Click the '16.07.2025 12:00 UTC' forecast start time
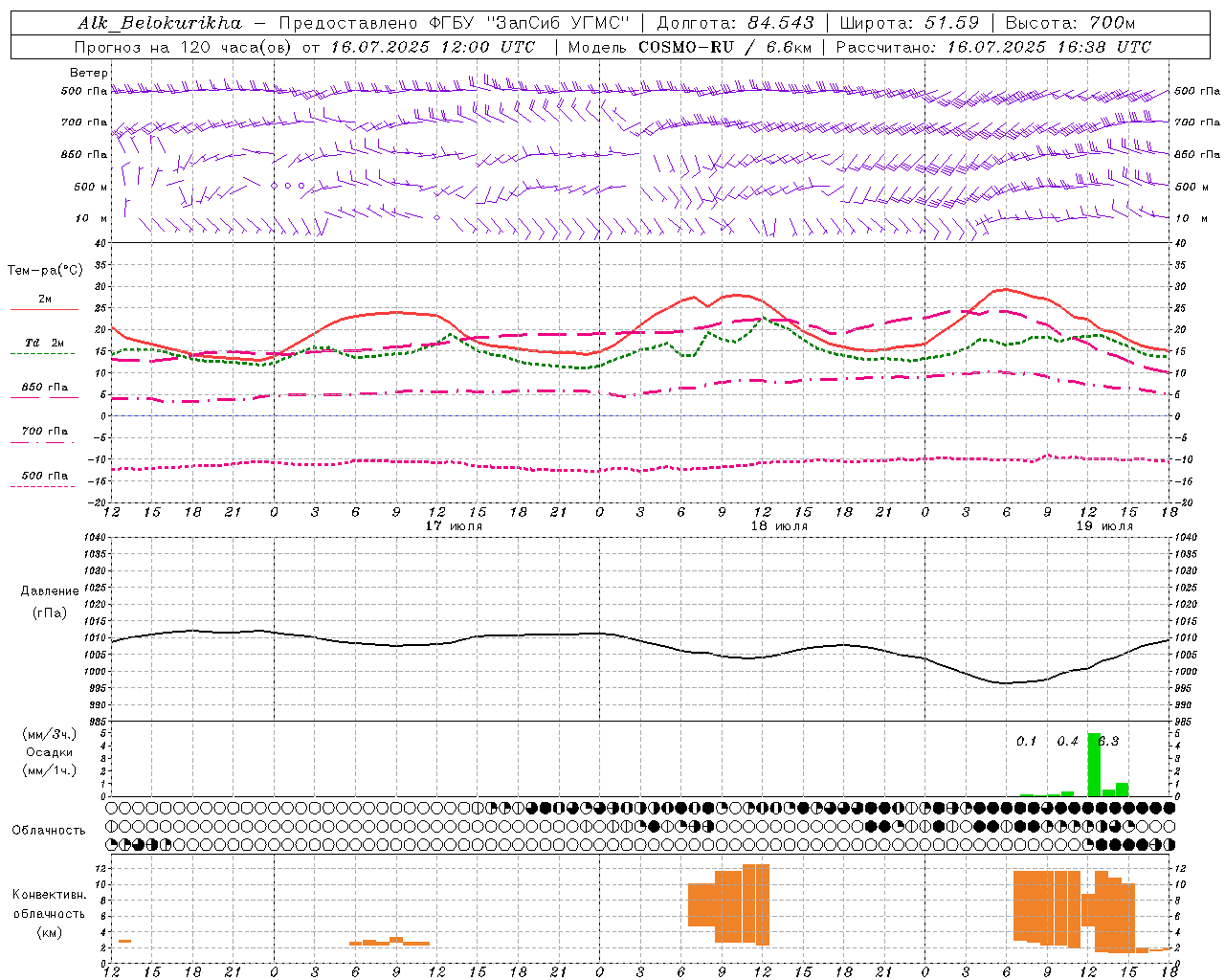Viewport: 1225px width, 980px height. pyautogui.click(x=433, y=47)
